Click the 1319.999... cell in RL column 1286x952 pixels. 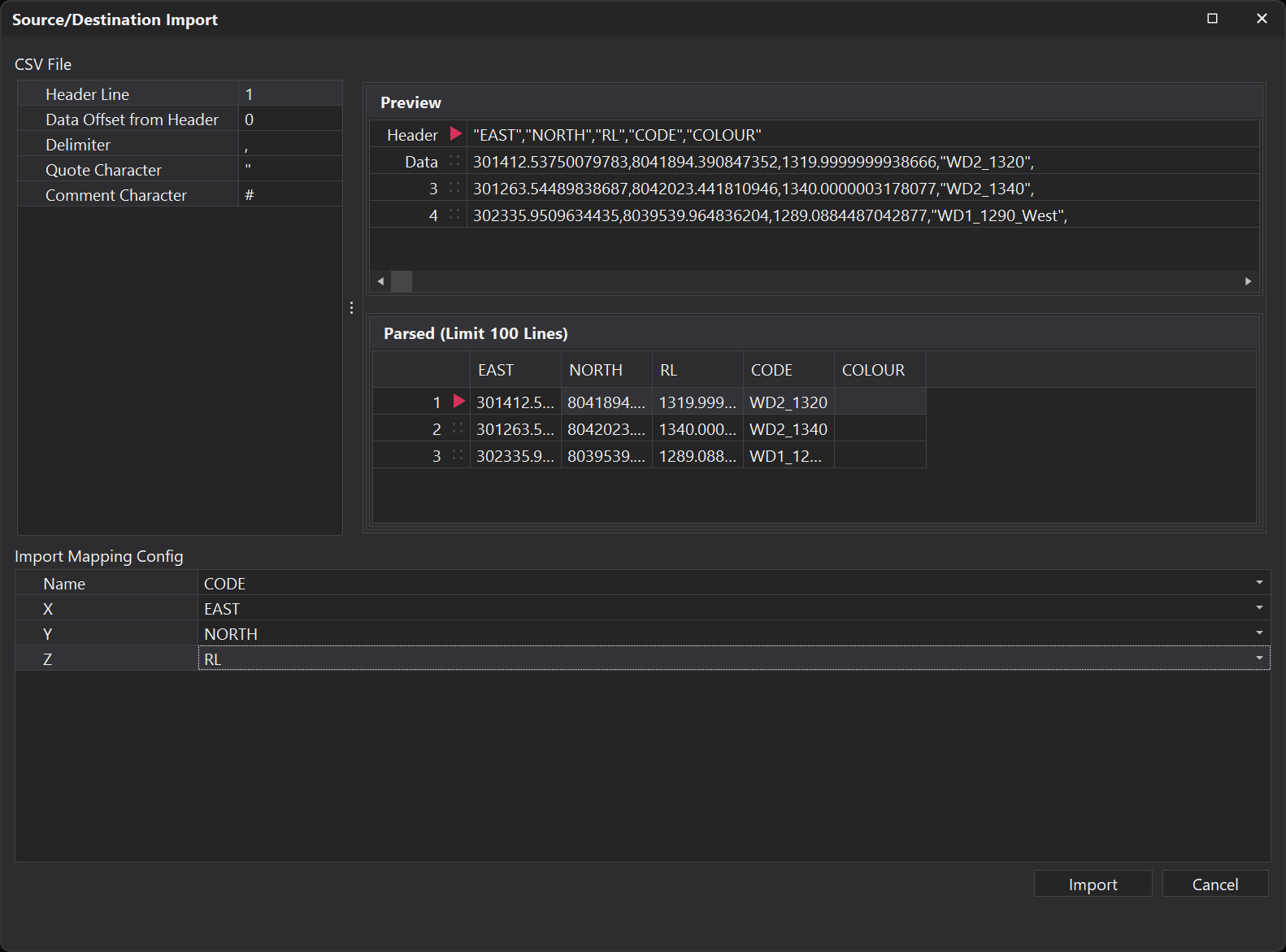pos(697,402)
